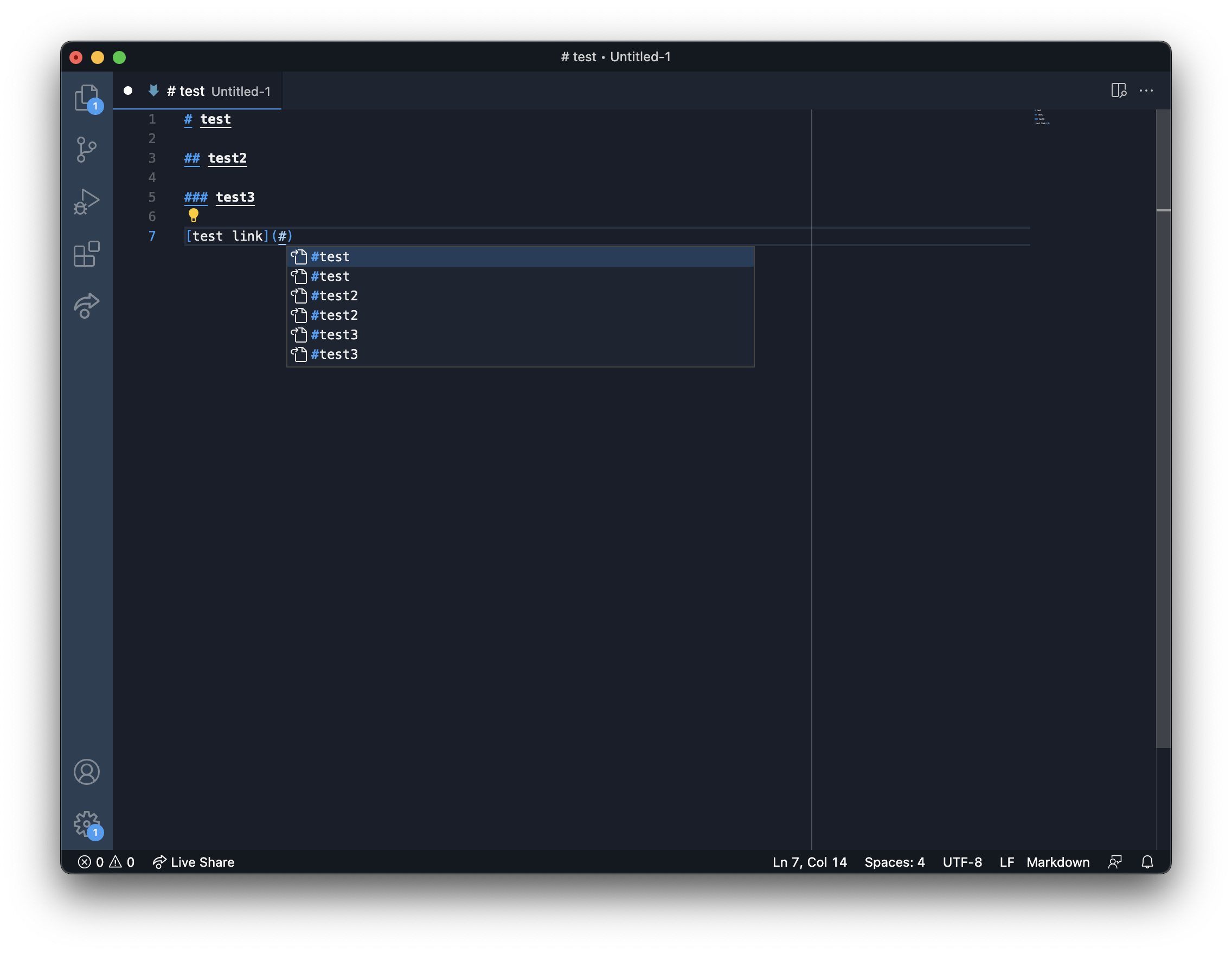The width and height of the screenshot is (1232, 954).
Task: Select #test2 from the suggestion list
Action: tap(335, 295)
